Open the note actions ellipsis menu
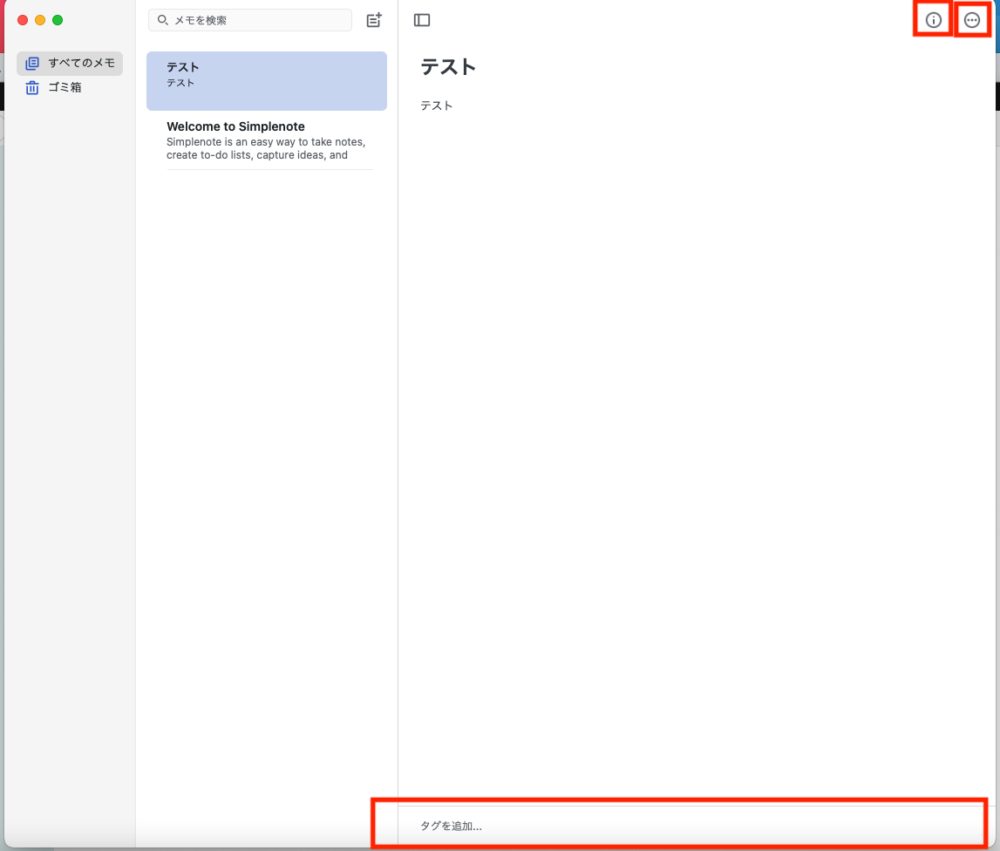Image resolution: width=1000 pixels, height=851 pixels. pos(972,20)
